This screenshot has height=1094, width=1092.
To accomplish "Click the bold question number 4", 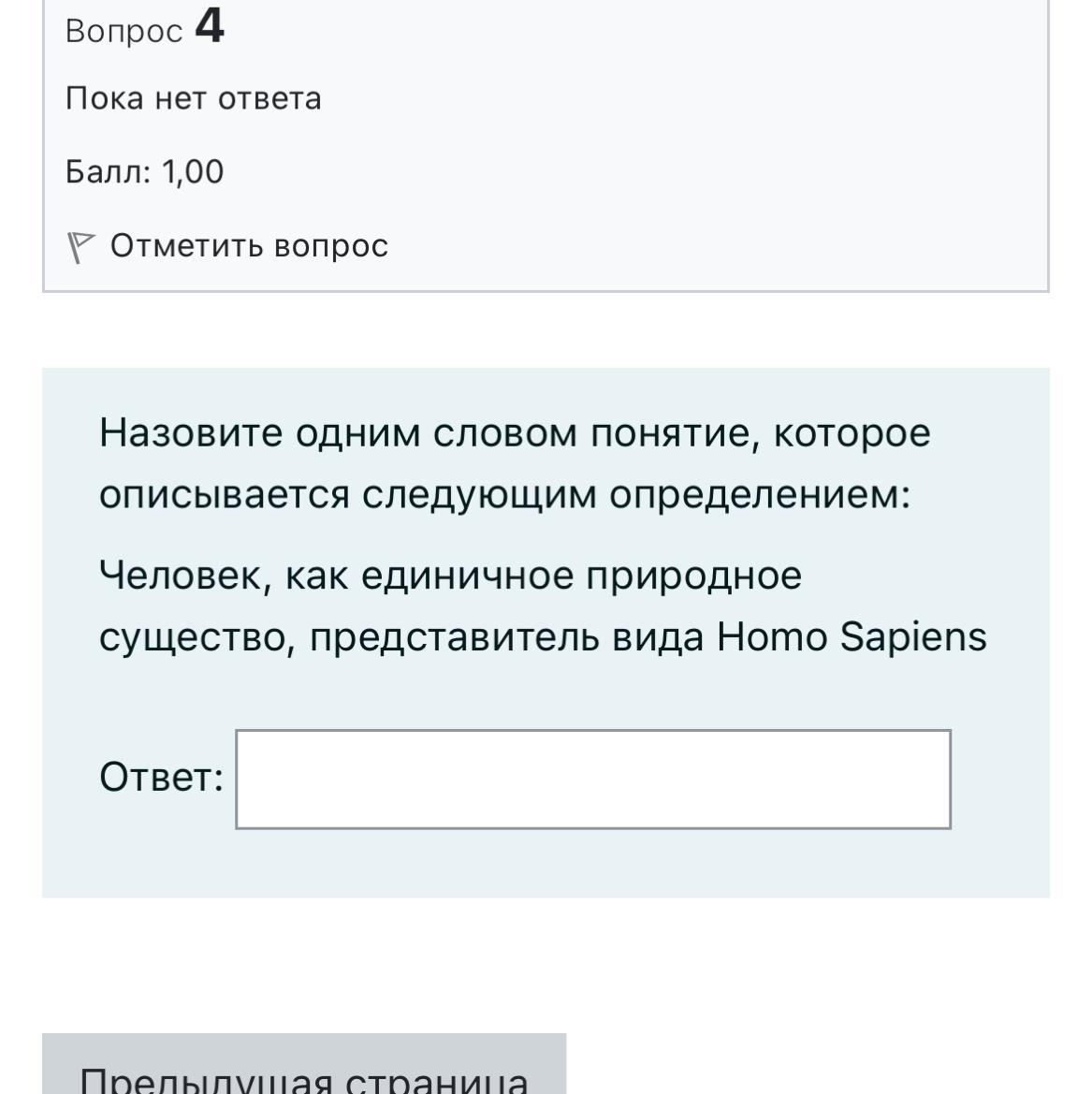I will point(210,26).
